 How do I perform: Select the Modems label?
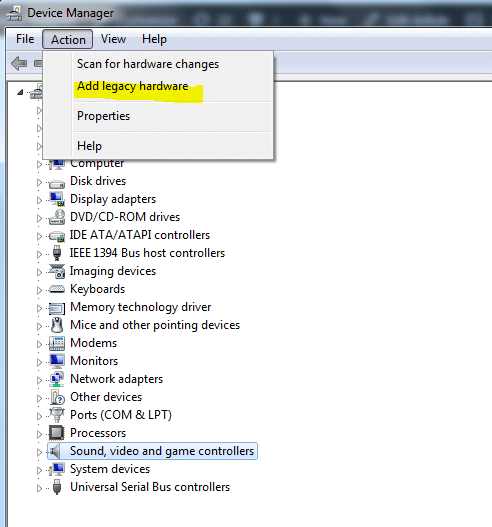(93, 343)
